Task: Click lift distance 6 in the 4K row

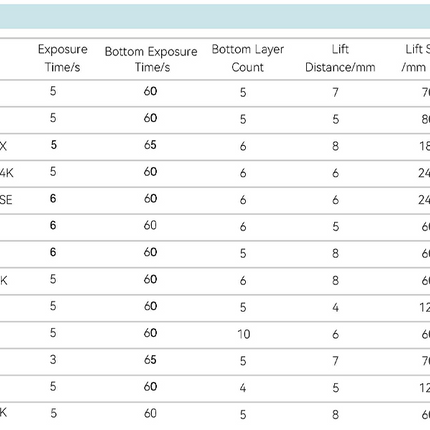Action: 335,173
